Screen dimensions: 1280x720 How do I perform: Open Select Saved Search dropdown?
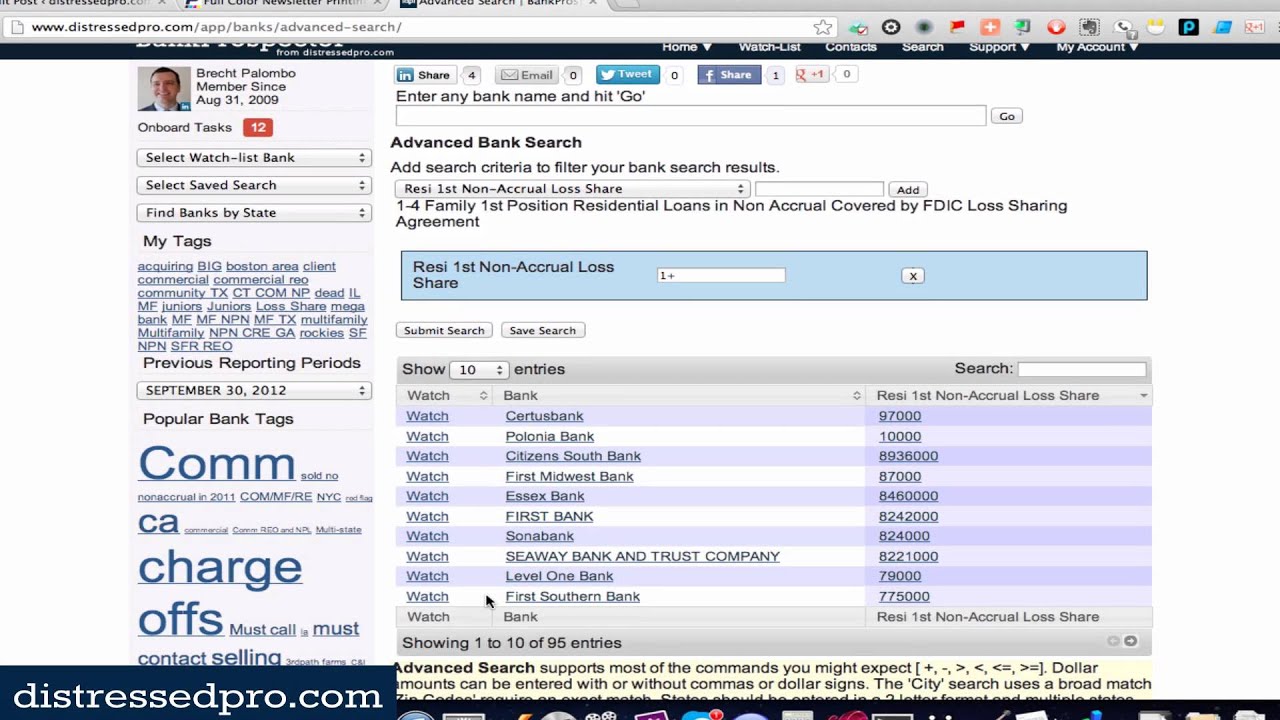(x=254, y=185)
